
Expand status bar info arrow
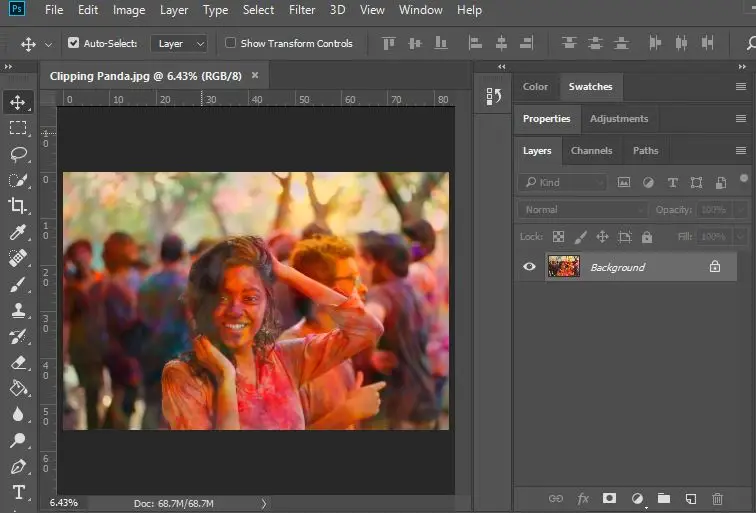[264, 504]
